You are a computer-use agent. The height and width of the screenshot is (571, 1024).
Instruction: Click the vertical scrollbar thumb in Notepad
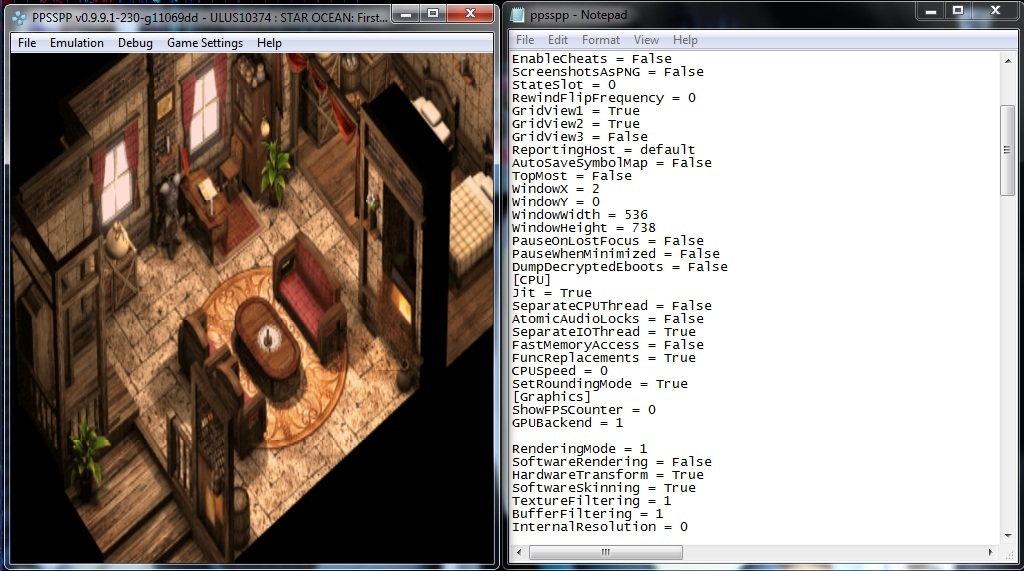pyautogui.click(x=1008, y=150)
